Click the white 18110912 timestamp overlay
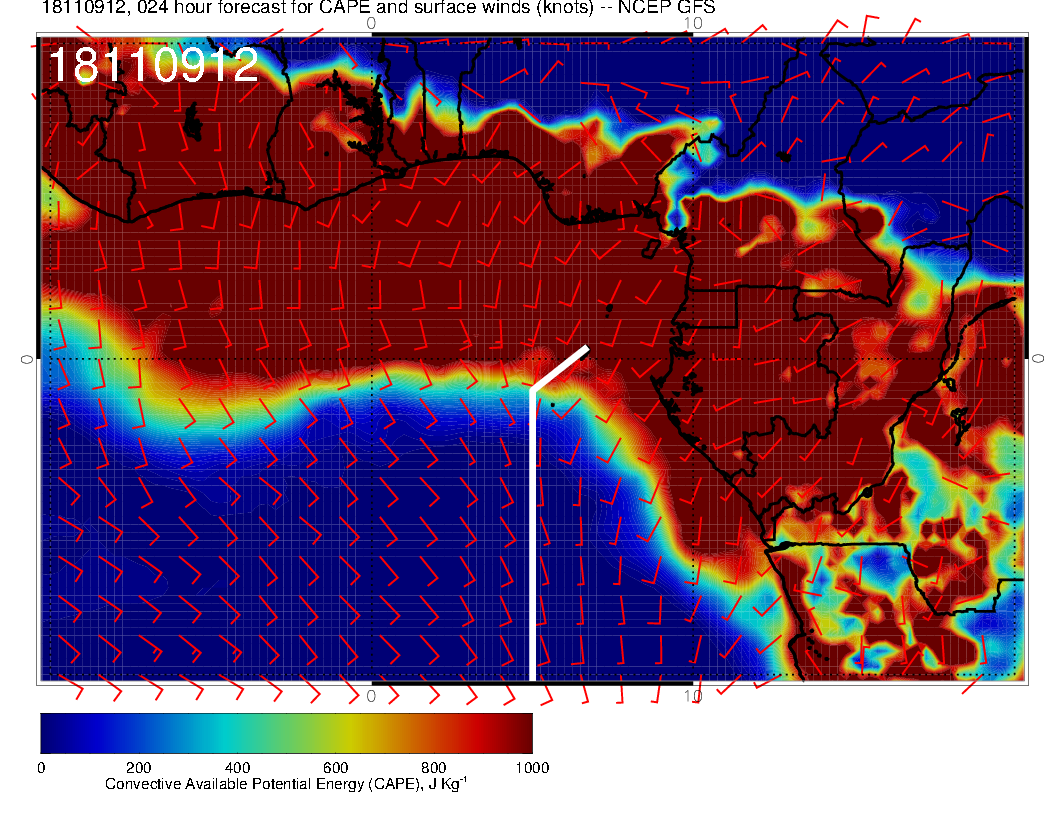 (153, 66)
